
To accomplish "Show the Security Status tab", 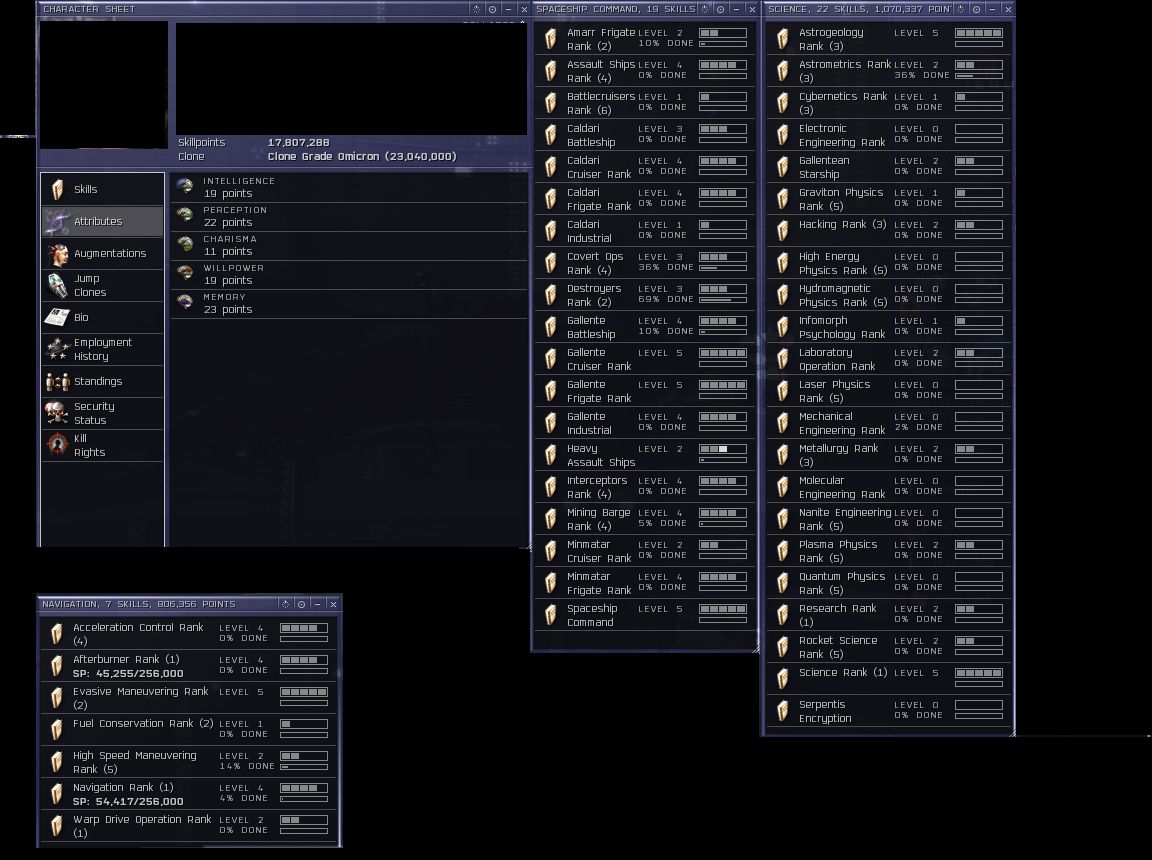I will click(103, 413).
